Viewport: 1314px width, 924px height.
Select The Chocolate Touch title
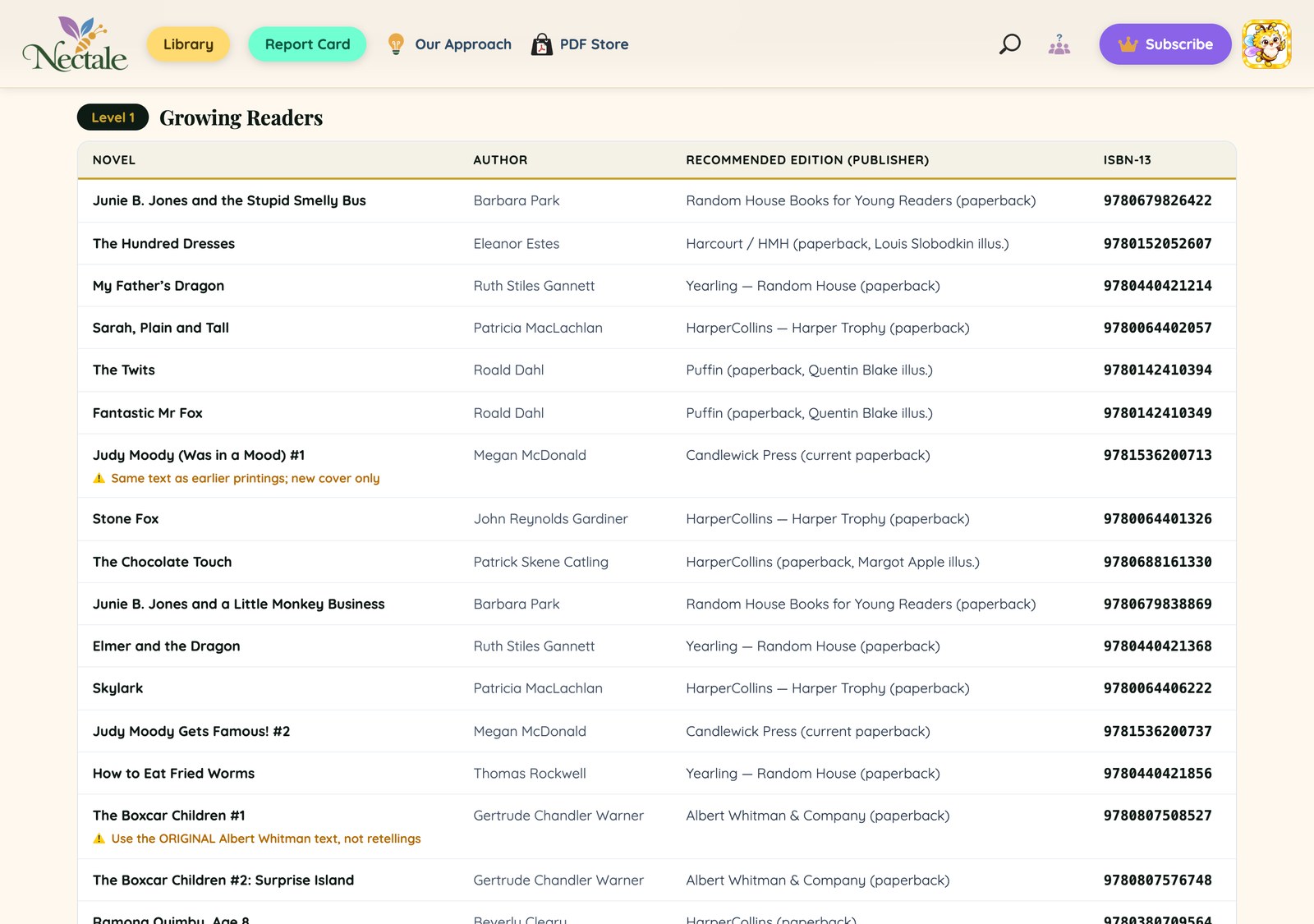tap(162, 562)
